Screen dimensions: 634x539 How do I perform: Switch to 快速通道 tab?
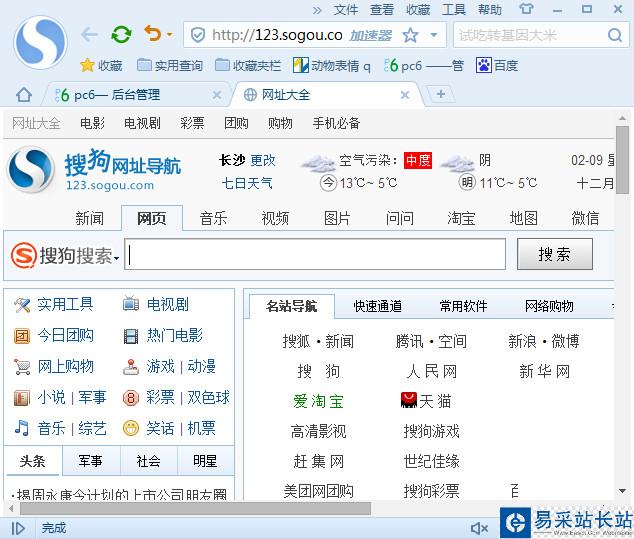pos(378,306)
